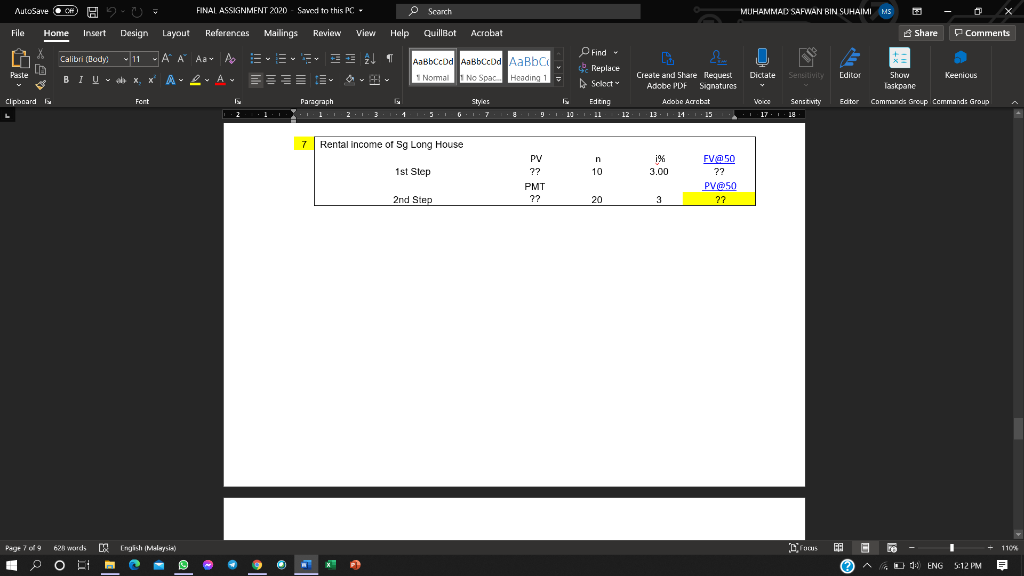This screenshot has height=576, width=1024.
Task: Apply the Heading 1 style
Action: (529, 67)
